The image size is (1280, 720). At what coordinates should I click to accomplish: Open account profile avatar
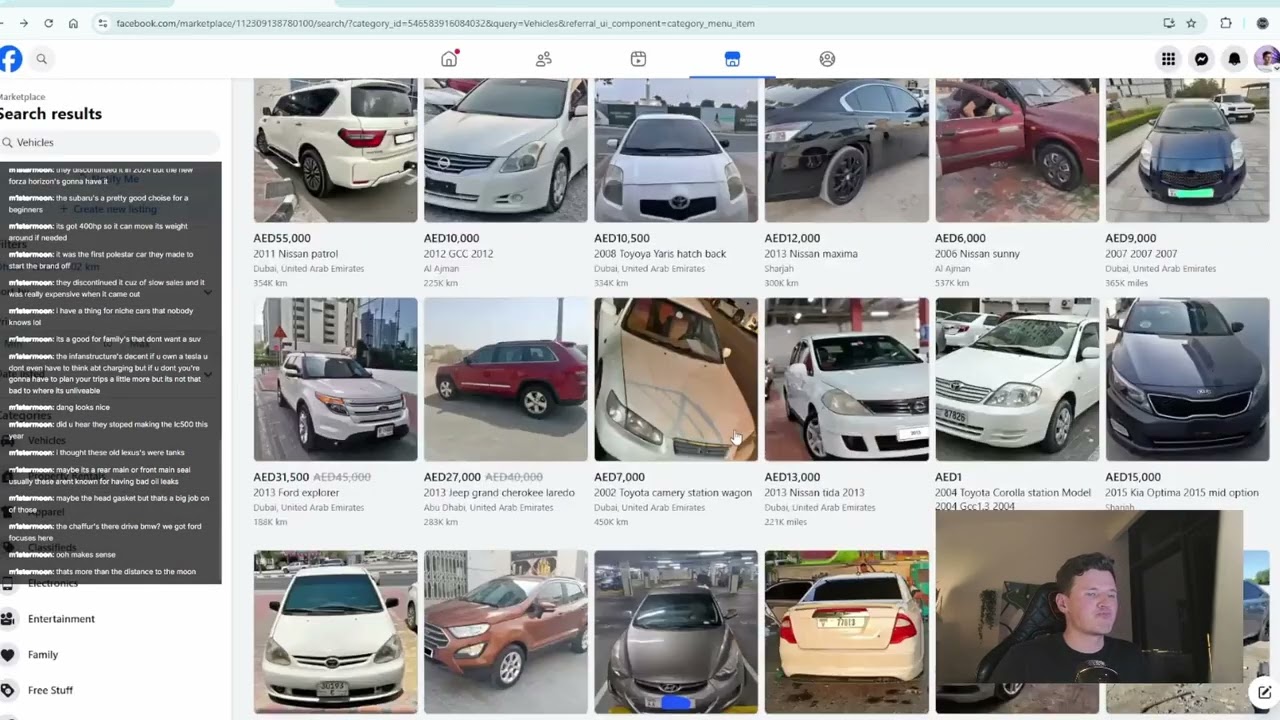1267,59
